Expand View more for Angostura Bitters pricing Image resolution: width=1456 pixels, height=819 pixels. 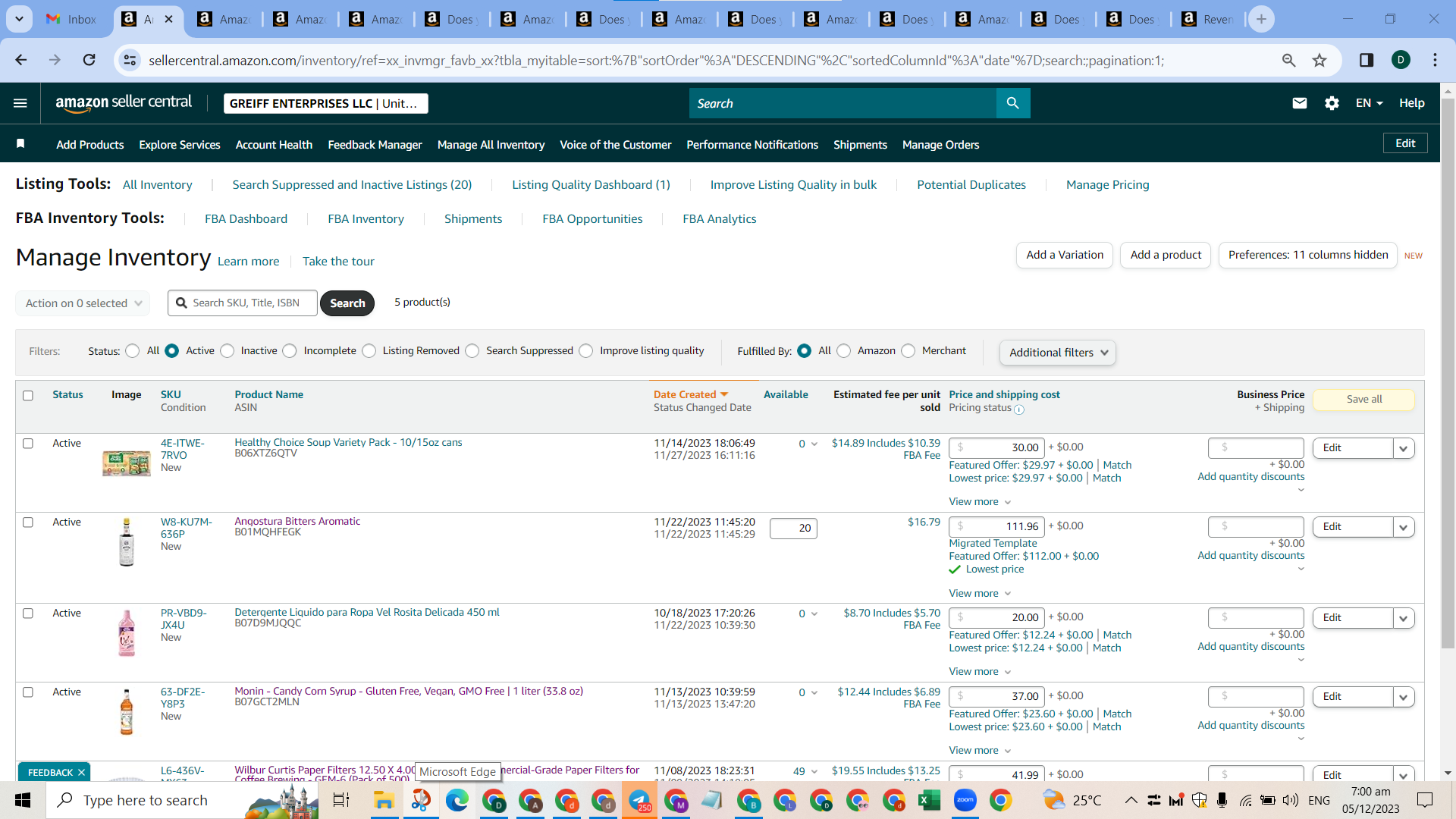(x=980, y=593)
